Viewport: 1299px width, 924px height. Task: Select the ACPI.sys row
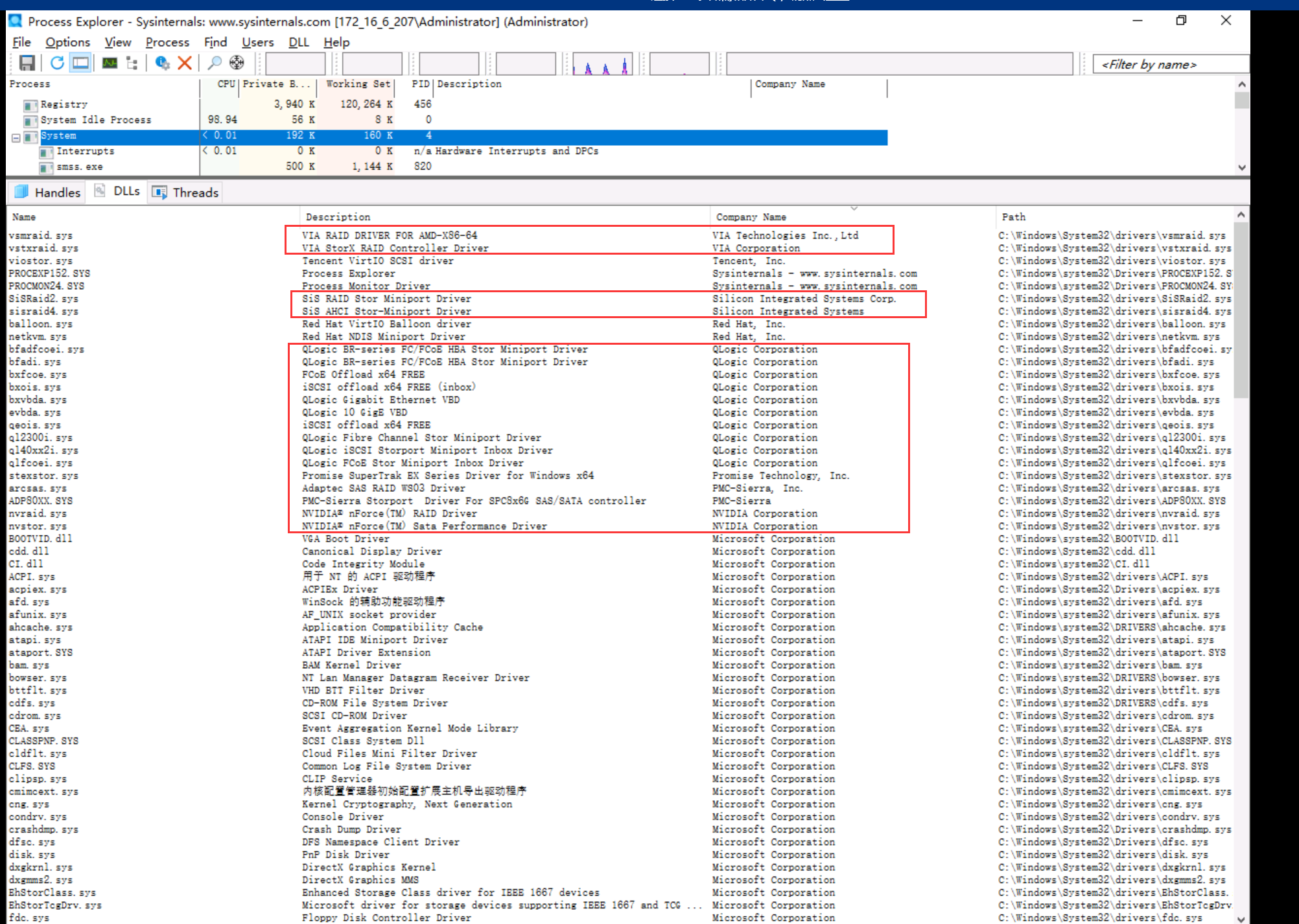(x=620, y=577)
